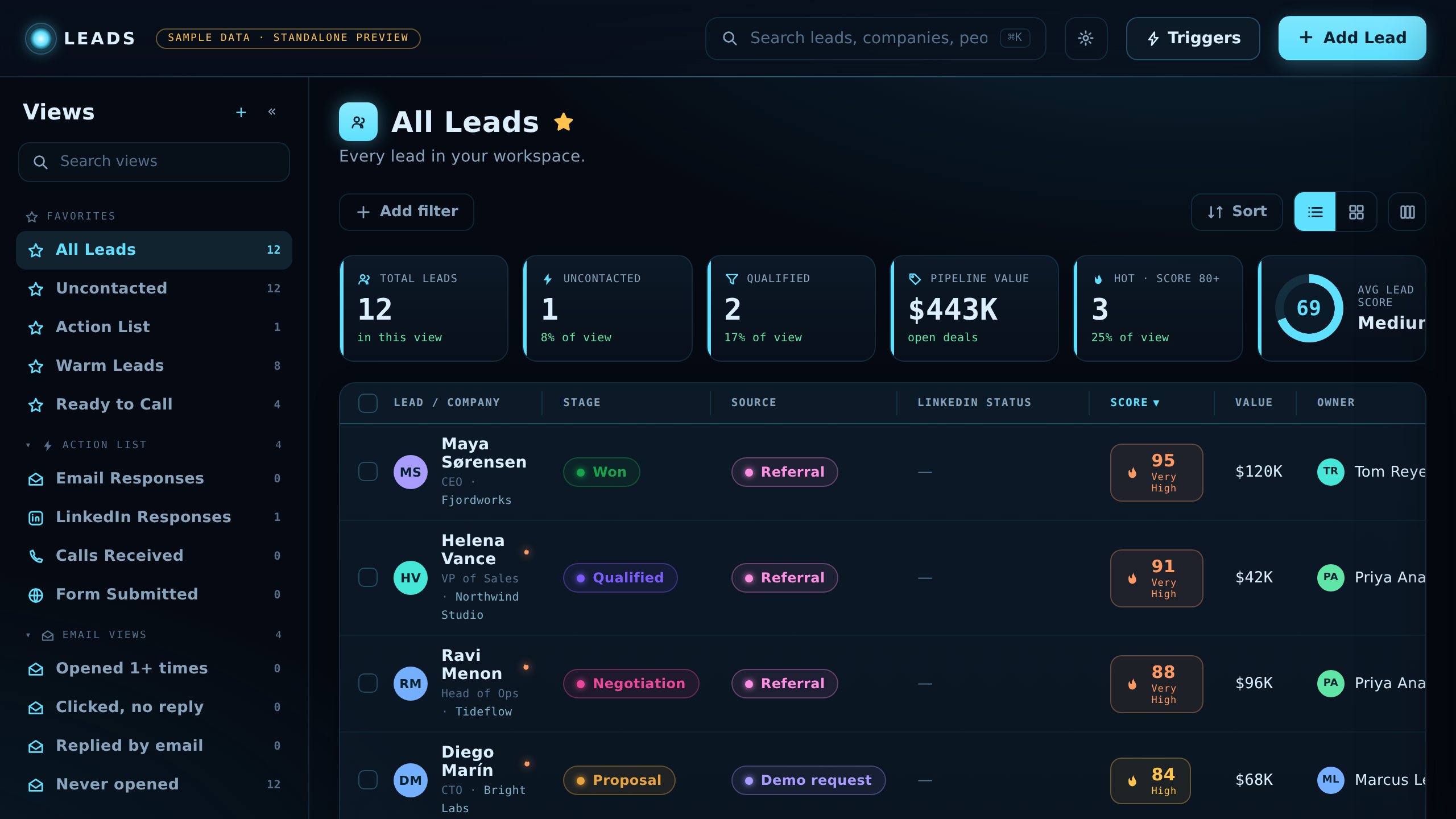Click the Hot Score 80+ stat card

coord(1158,308)
